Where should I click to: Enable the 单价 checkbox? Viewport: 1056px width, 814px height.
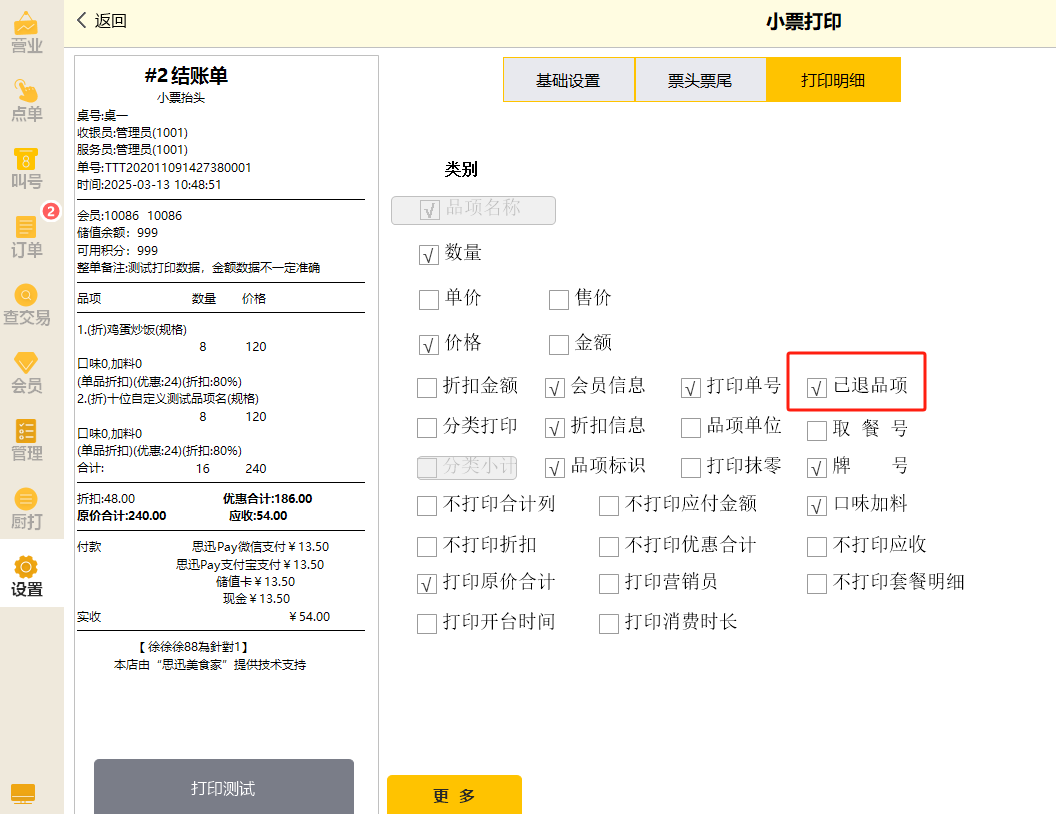click(x=429, y=300)
